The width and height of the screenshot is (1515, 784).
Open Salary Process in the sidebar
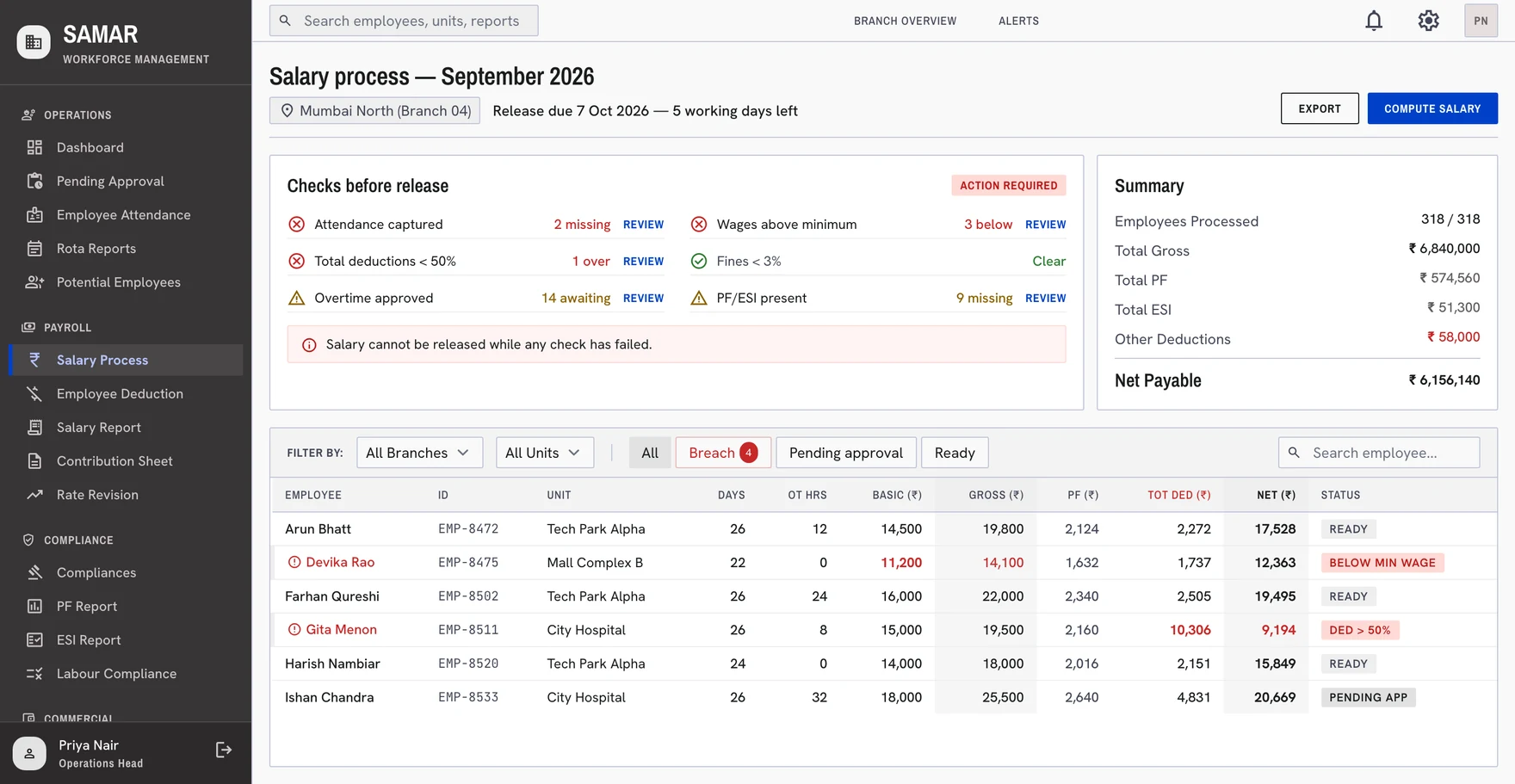pos(126,360)
